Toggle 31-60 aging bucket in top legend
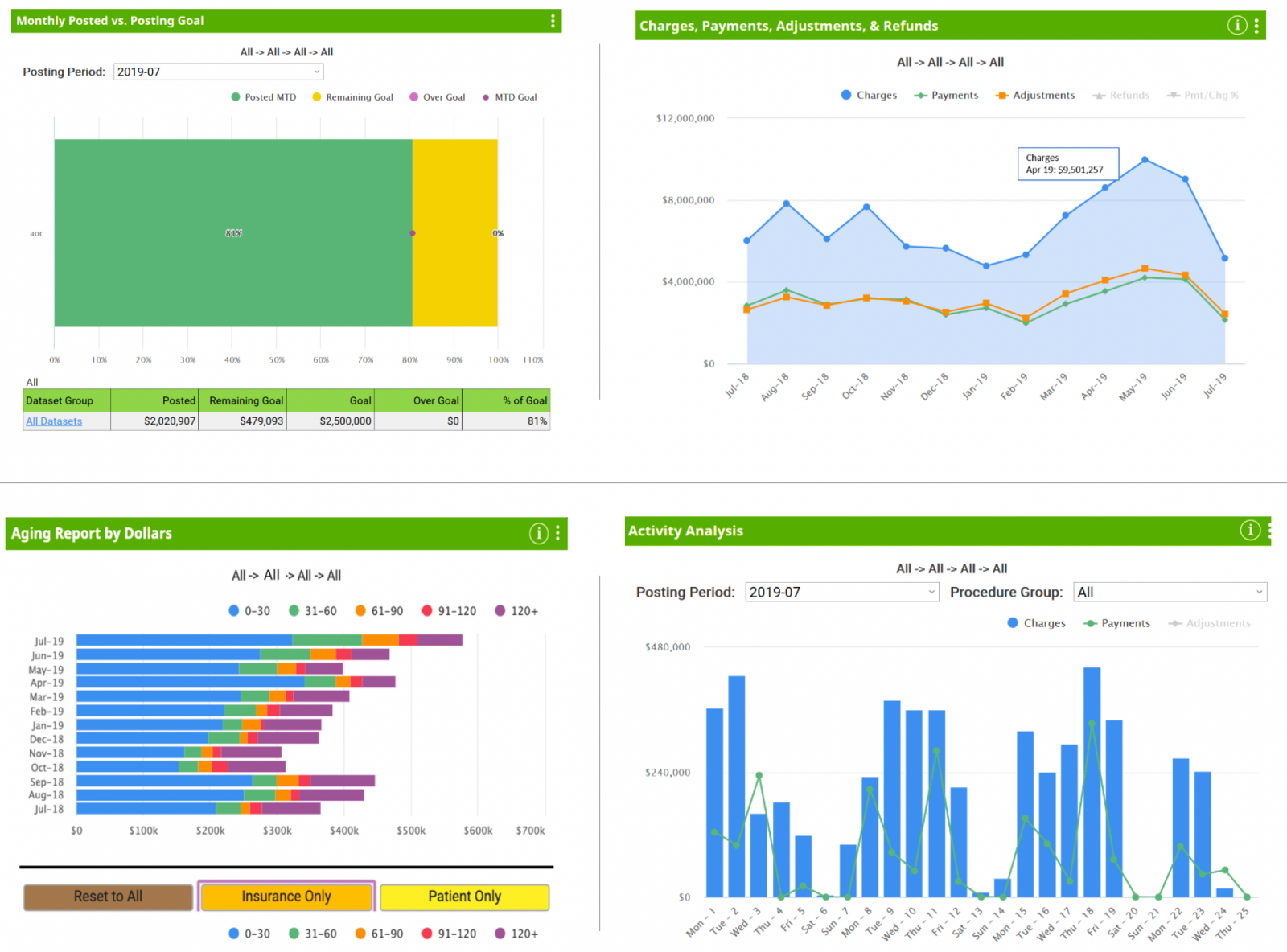Image resolution: width=1287 pixels, height=952 pixels. tap(313, 611)
